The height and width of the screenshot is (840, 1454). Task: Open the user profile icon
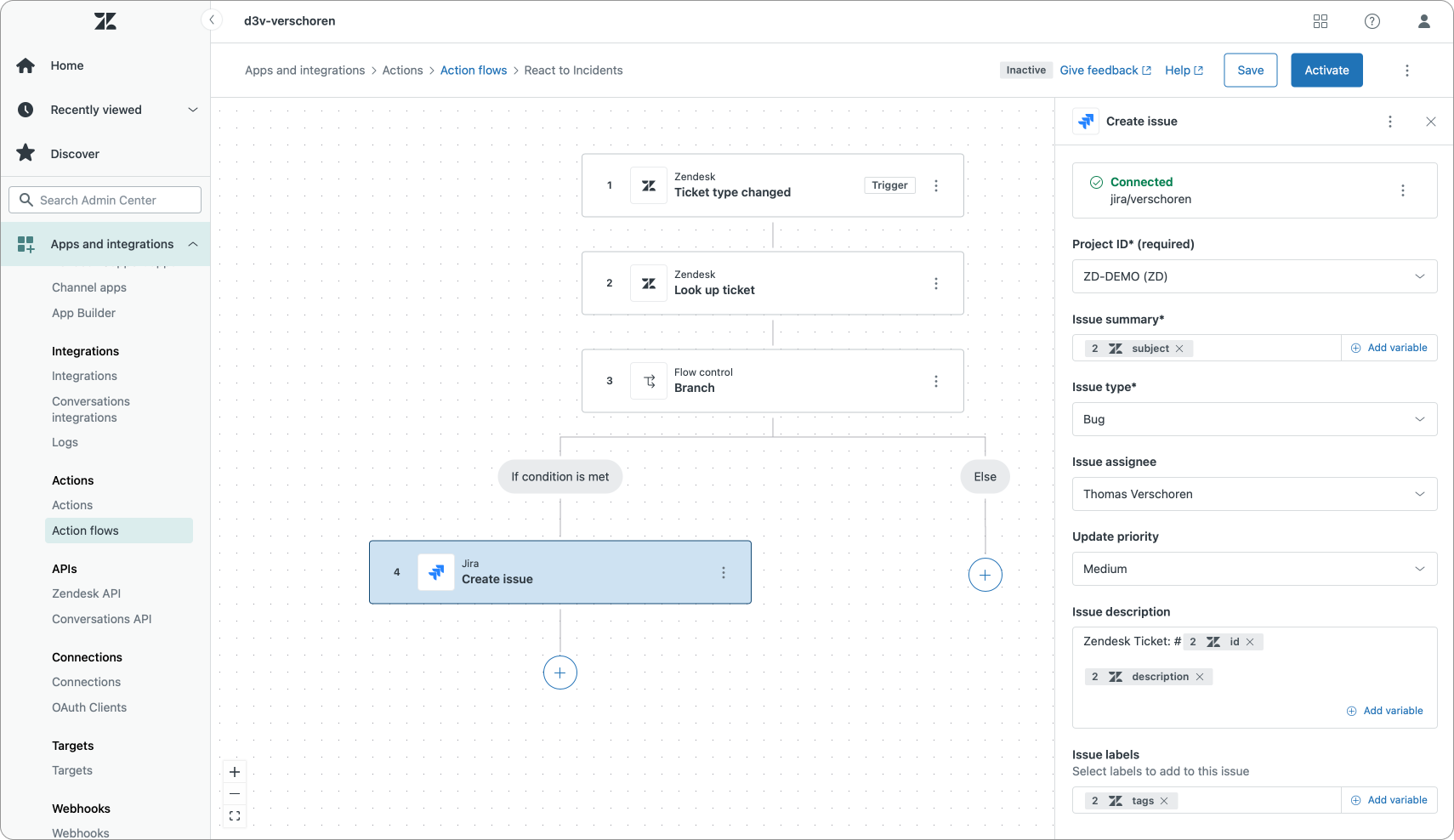click(x=1424, y=21)
